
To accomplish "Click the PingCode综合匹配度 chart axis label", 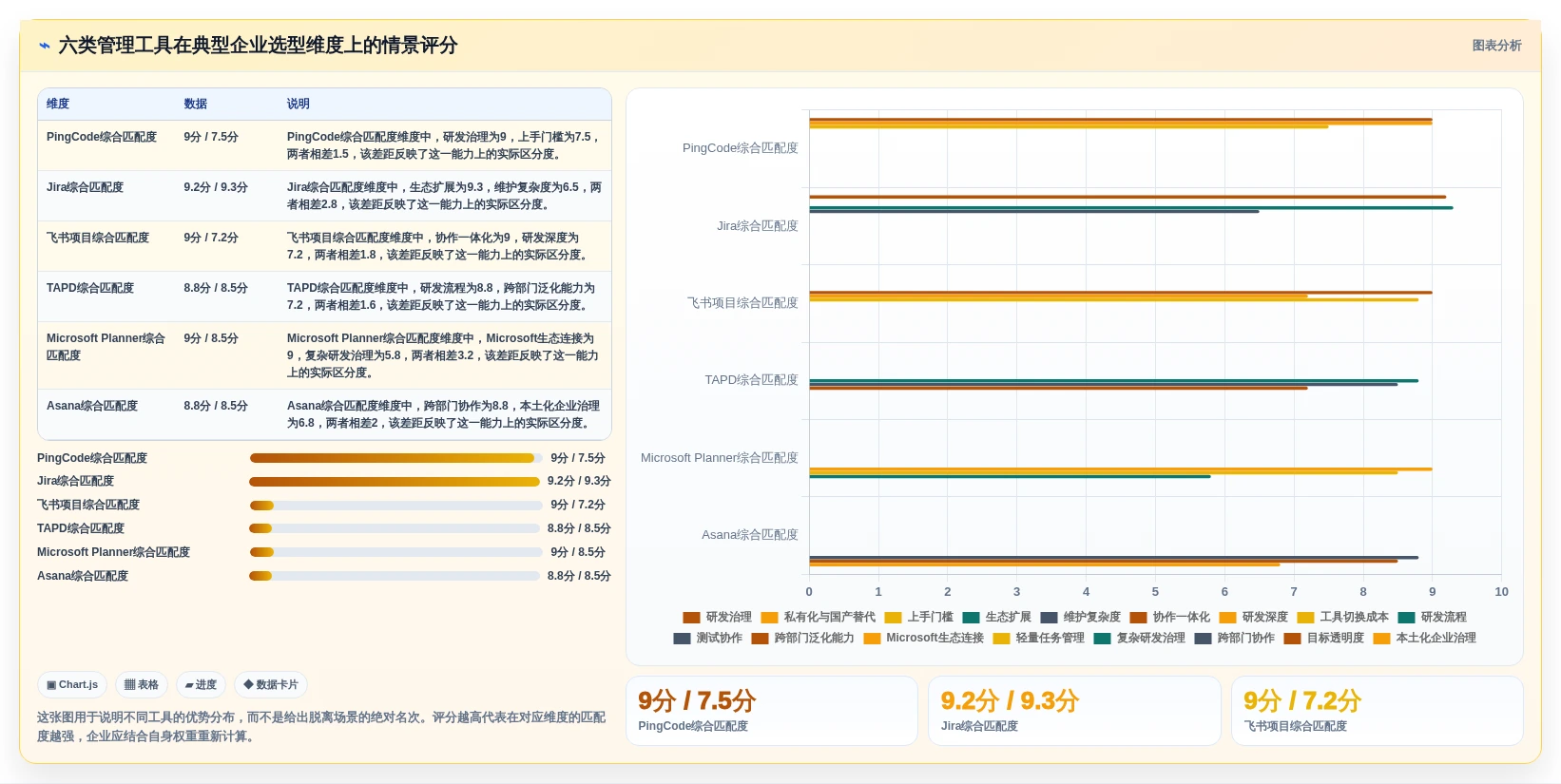I will [741, 148].
